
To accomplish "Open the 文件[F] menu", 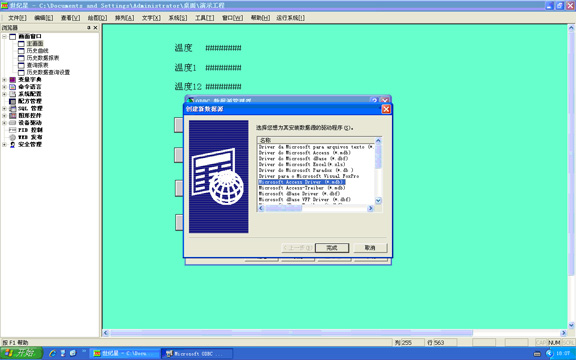I will coord(17,18).
